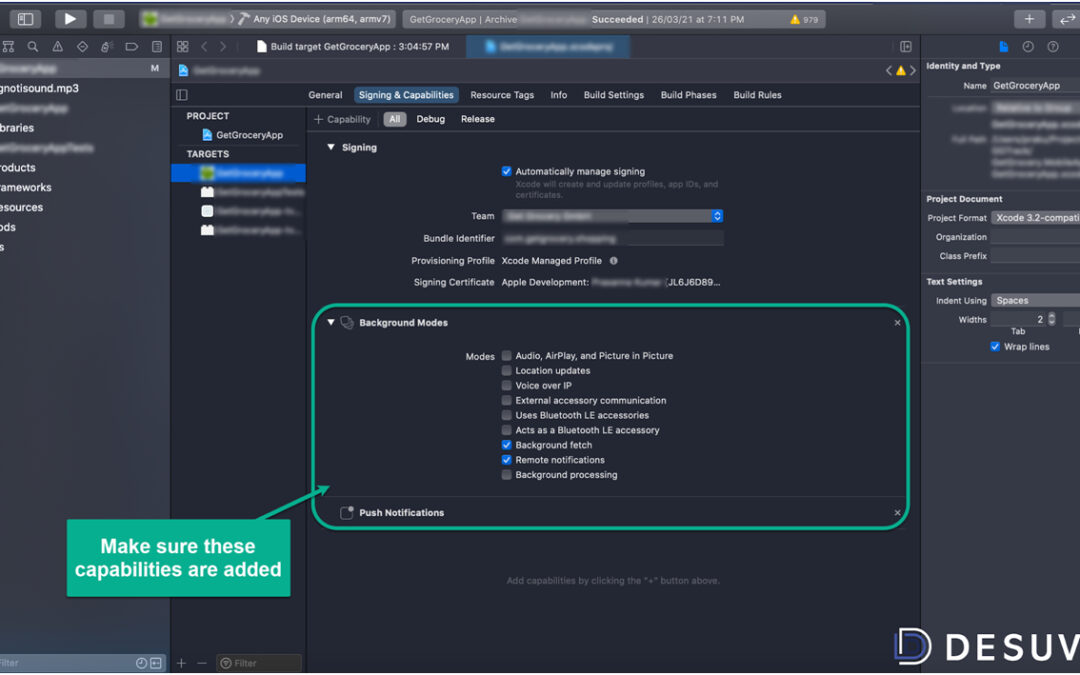Select the All configurations filter

coord(395,119)
